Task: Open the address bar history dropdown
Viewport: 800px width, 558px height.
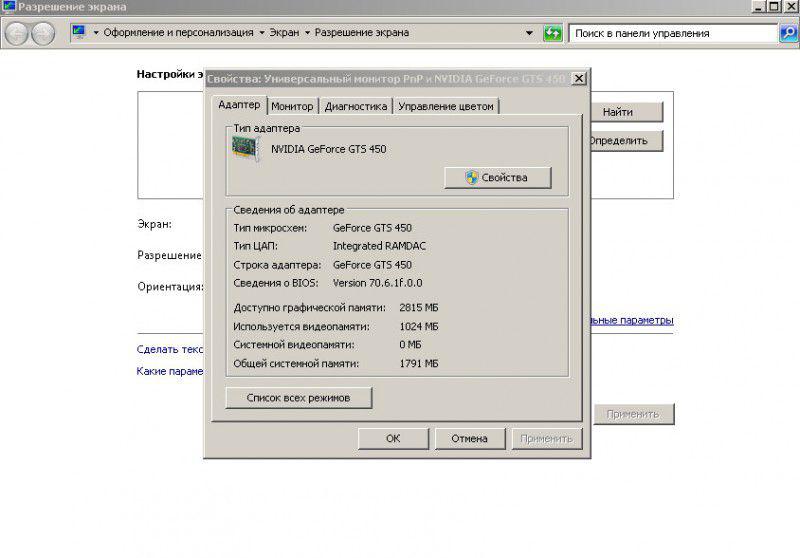Action: tap(530, 33)
